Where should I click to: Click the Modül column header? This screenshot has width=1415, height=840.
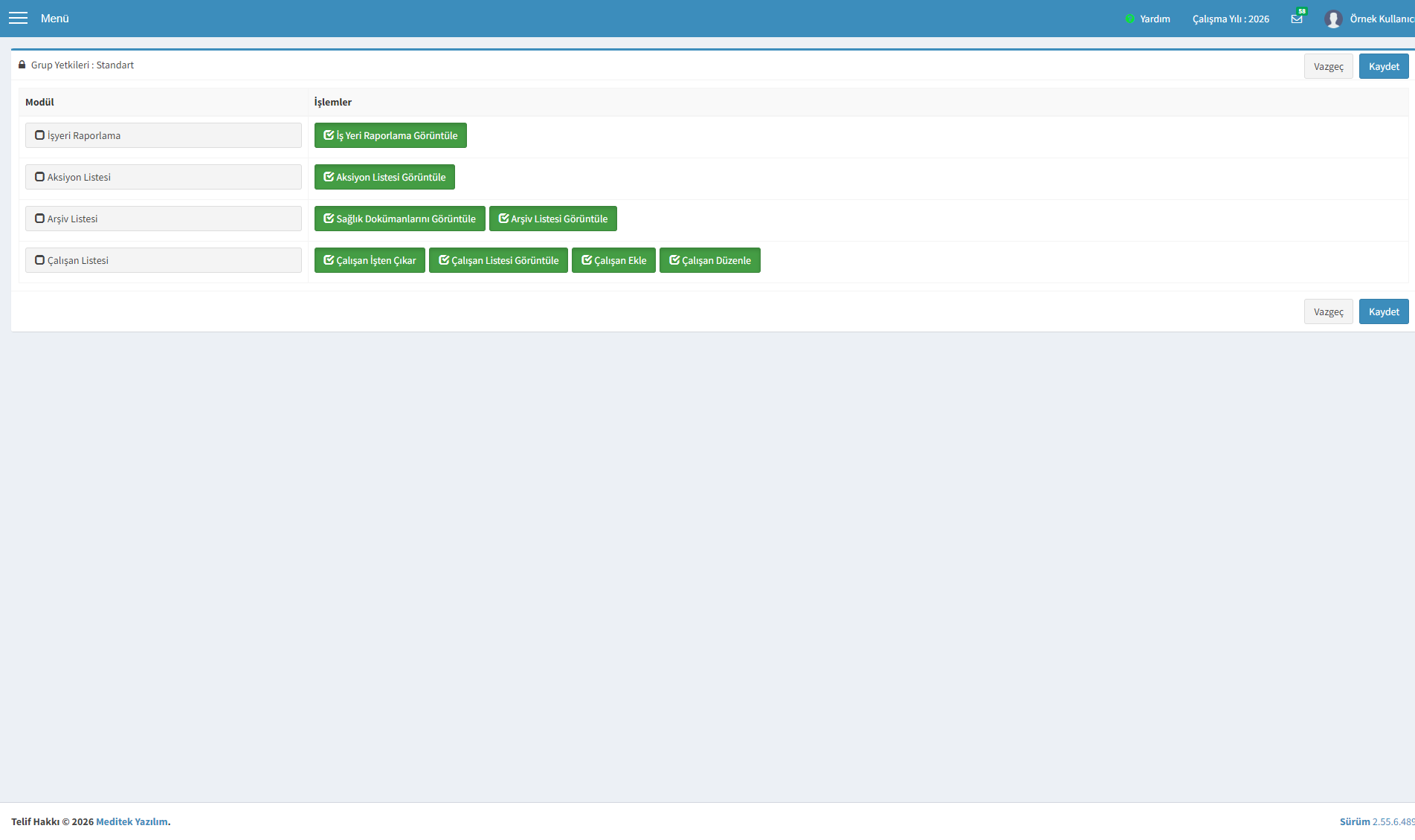[x=39, y=102]
